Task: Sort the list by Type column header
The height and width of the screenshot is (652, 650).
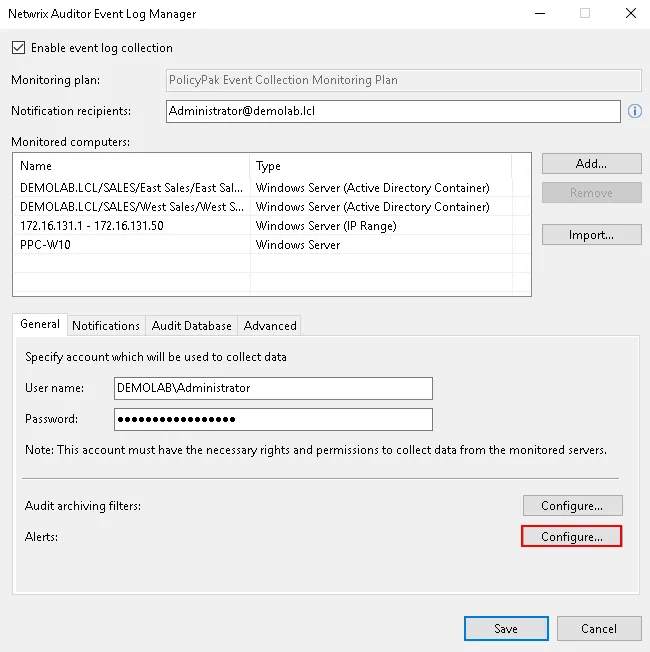Action: point(380,166)
